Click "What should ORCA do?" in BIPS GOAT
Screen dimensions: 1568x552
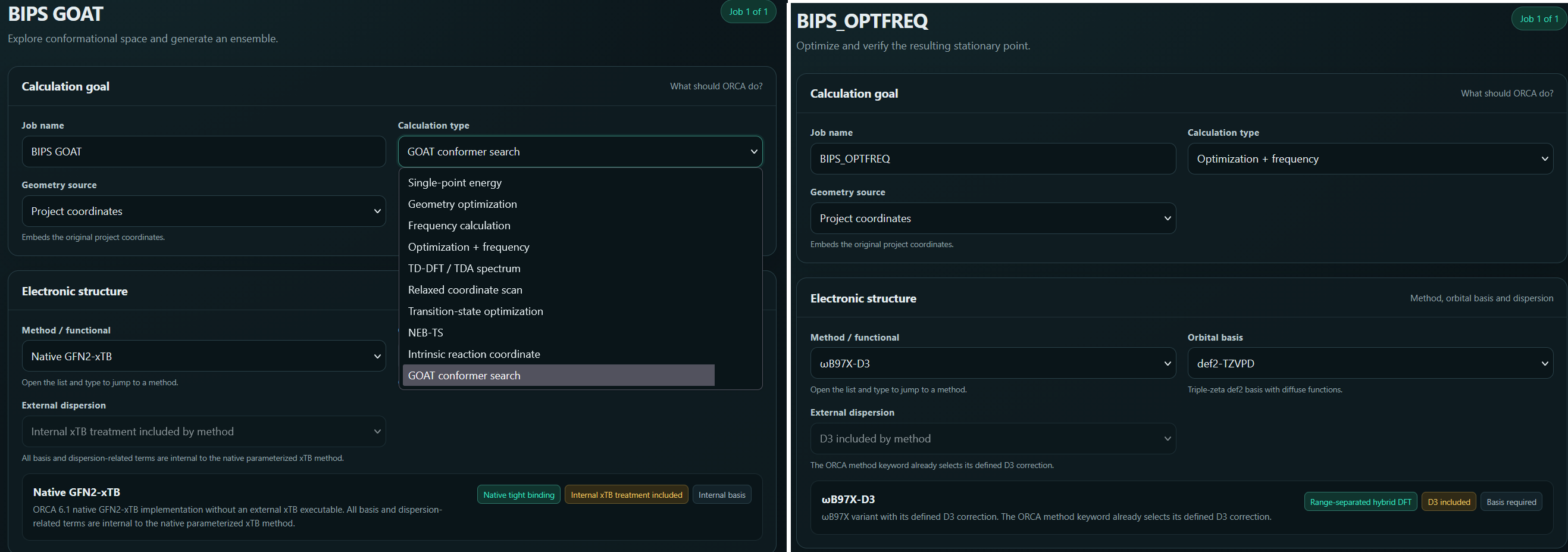[x=716, y=86]
